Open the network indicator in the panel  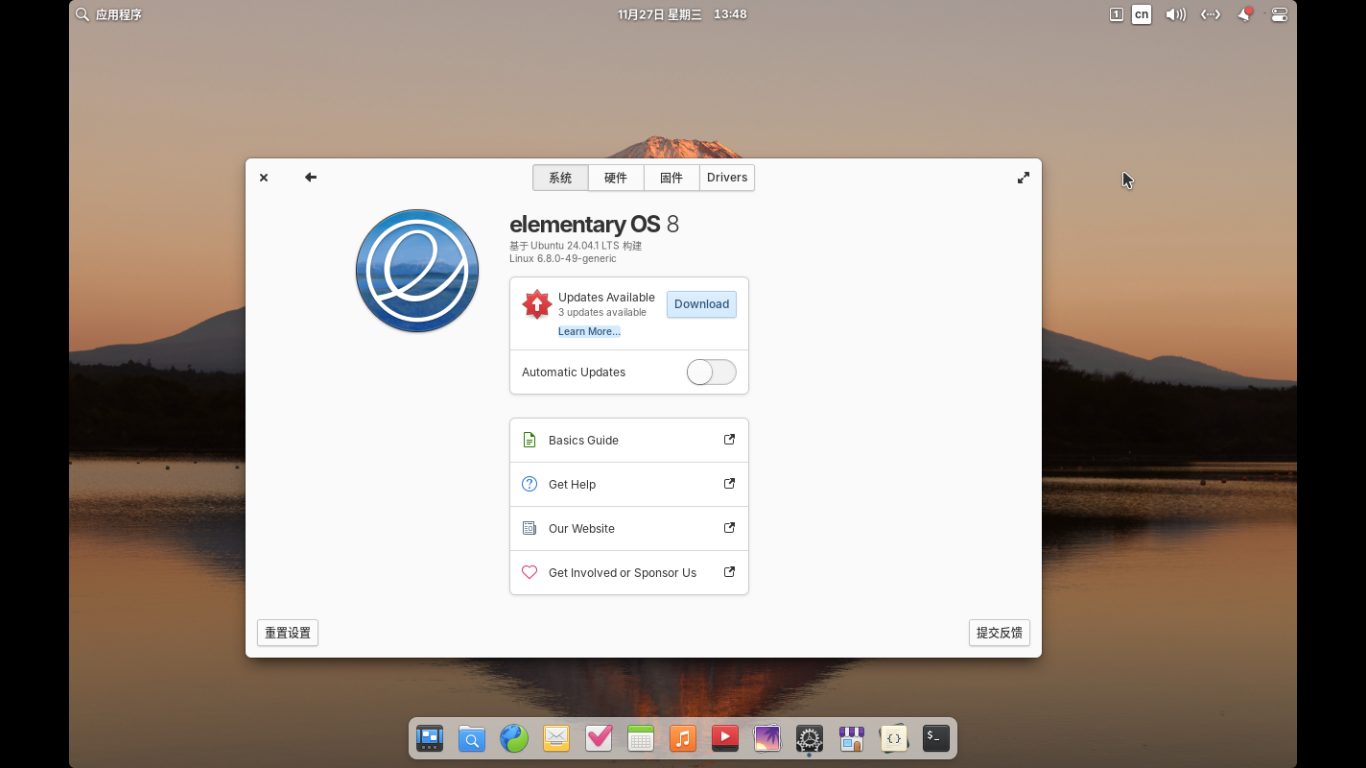(1210, 14)
